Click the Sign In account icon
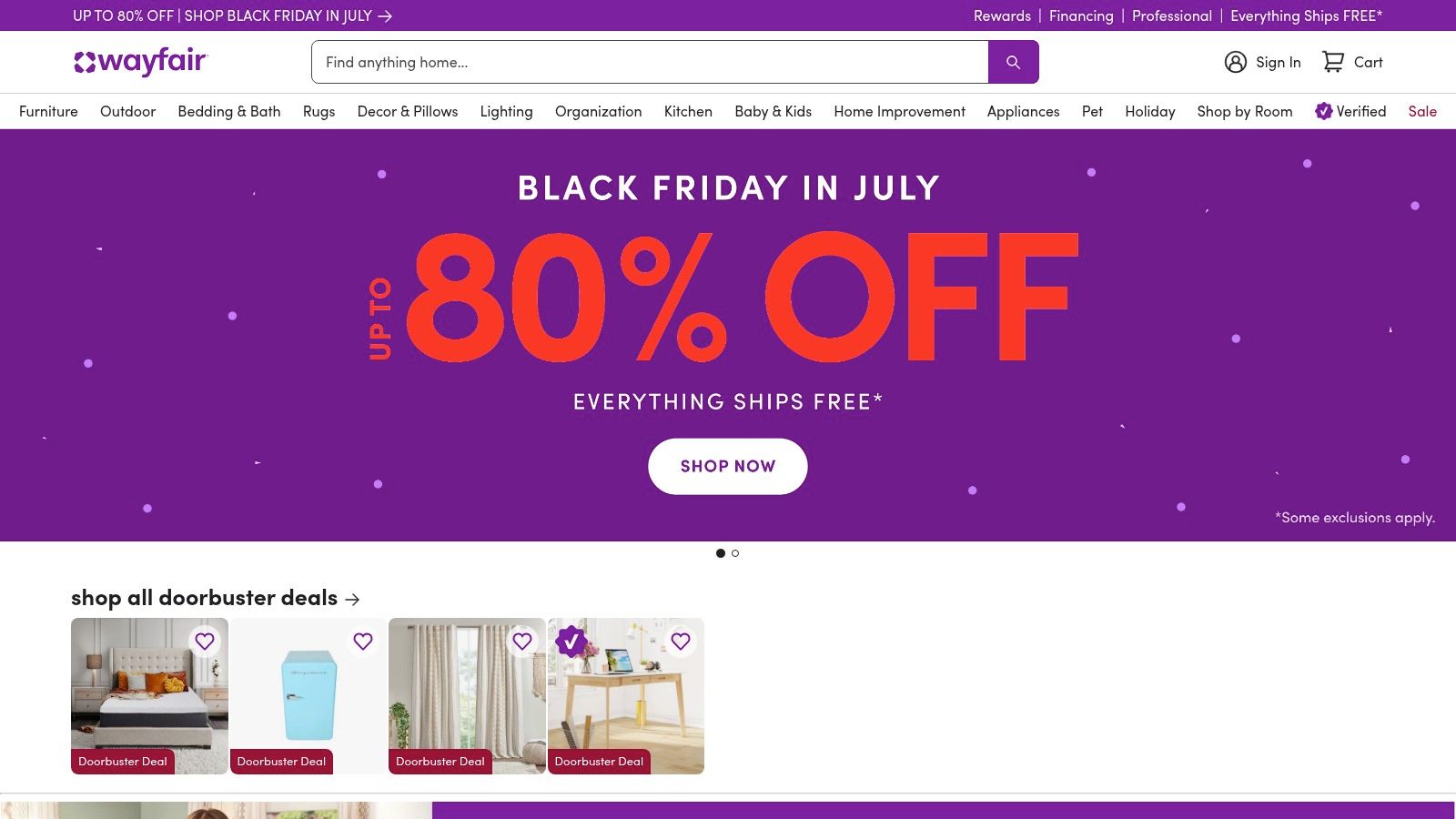This screenshot has width=1456, height=819. pos(1235,62)
